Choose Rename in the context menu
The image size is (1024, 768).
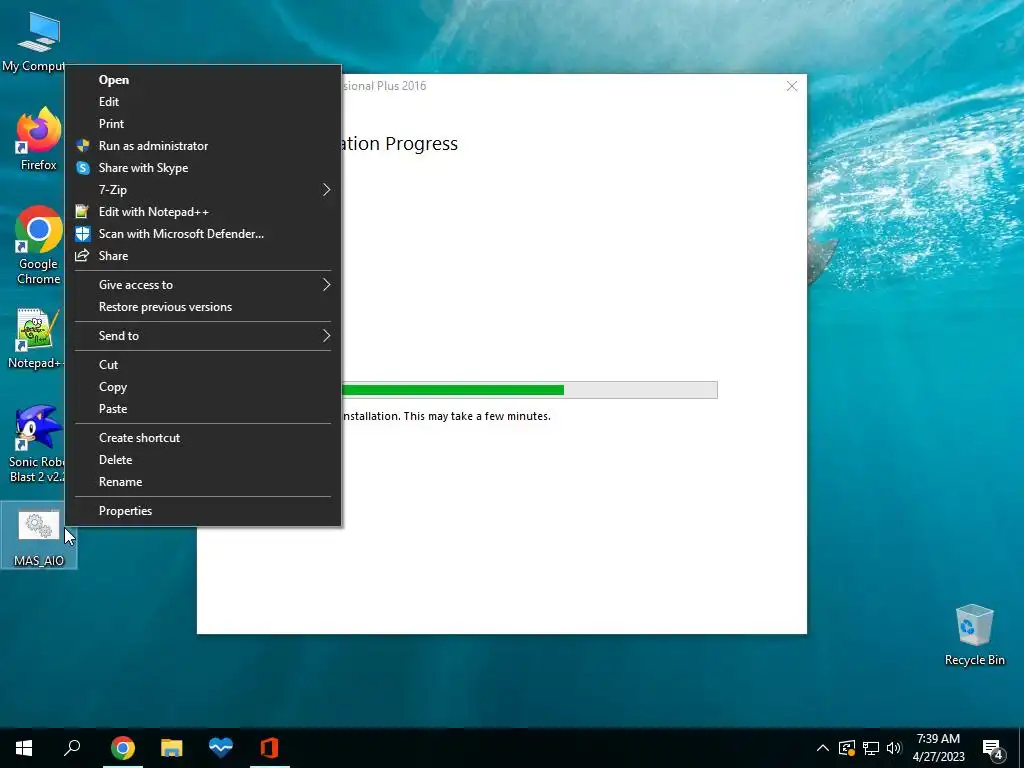coord(203,482)
